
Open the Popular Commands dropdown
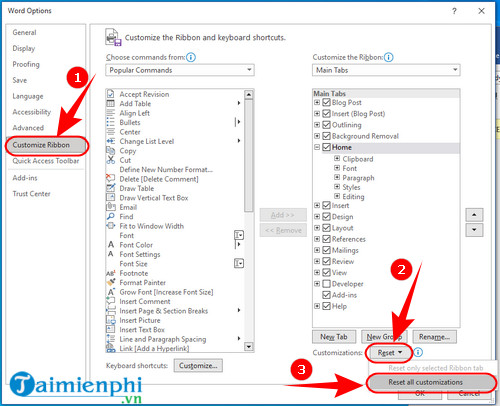[x=180, y=70]
